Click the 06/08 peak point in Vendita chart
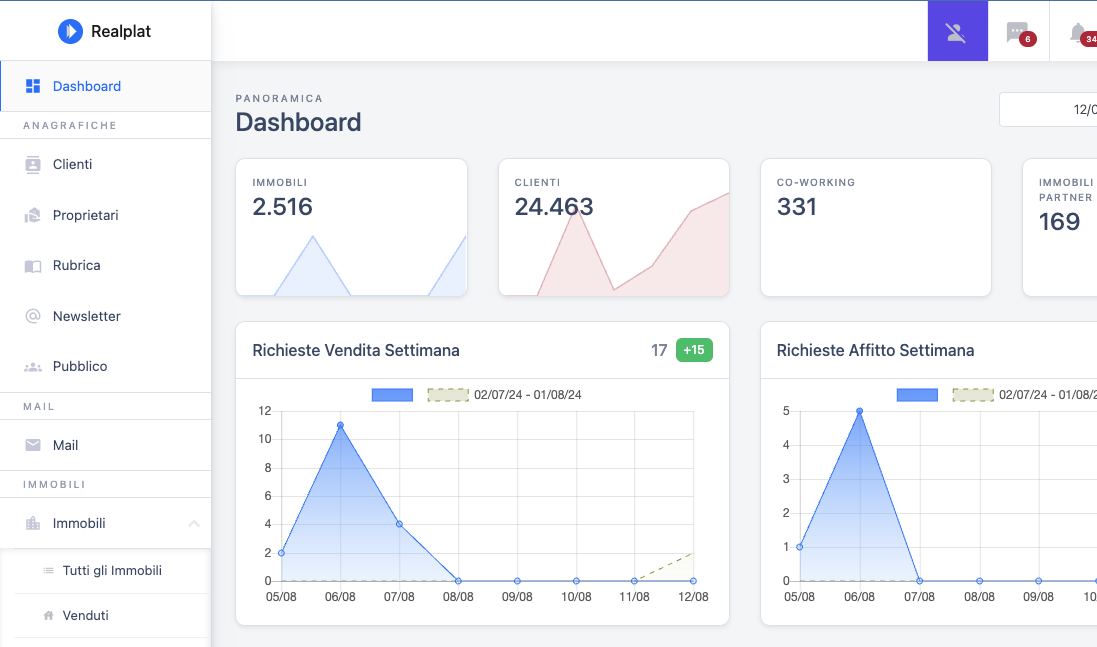This screenshot has height=647, width=1097. [341, 425]
